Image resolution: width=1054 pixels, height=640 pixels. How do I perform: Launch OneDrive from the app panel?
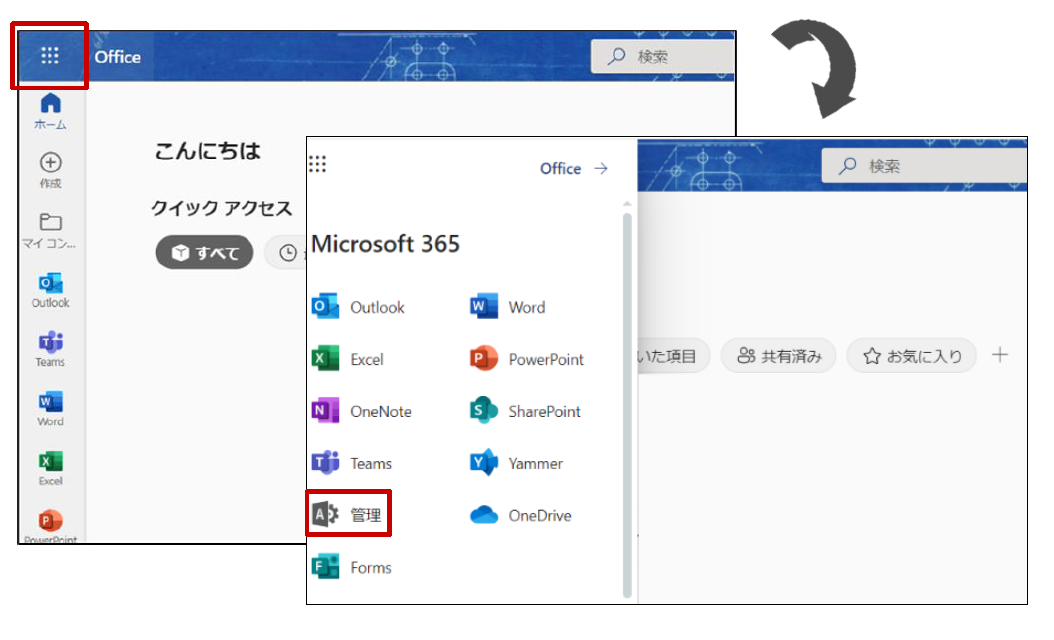522,516
